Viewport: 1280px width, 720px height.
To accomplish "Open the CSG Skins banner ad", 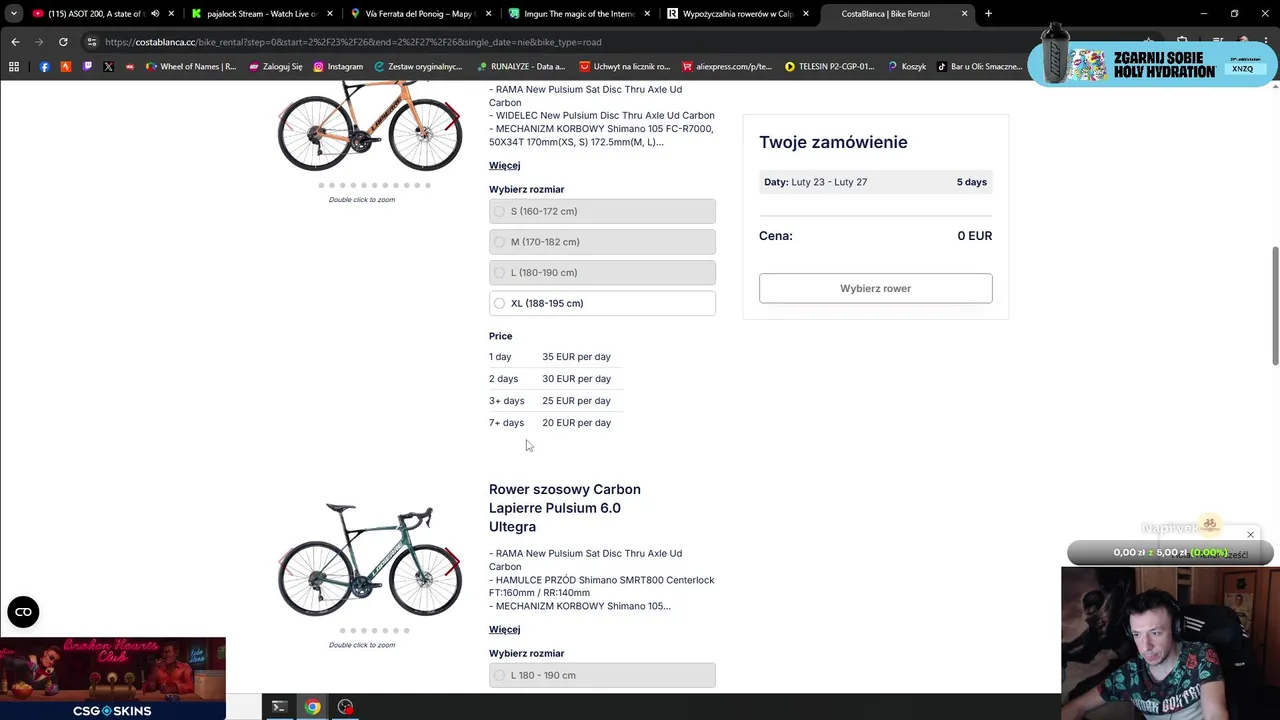I will pos(113,678).
